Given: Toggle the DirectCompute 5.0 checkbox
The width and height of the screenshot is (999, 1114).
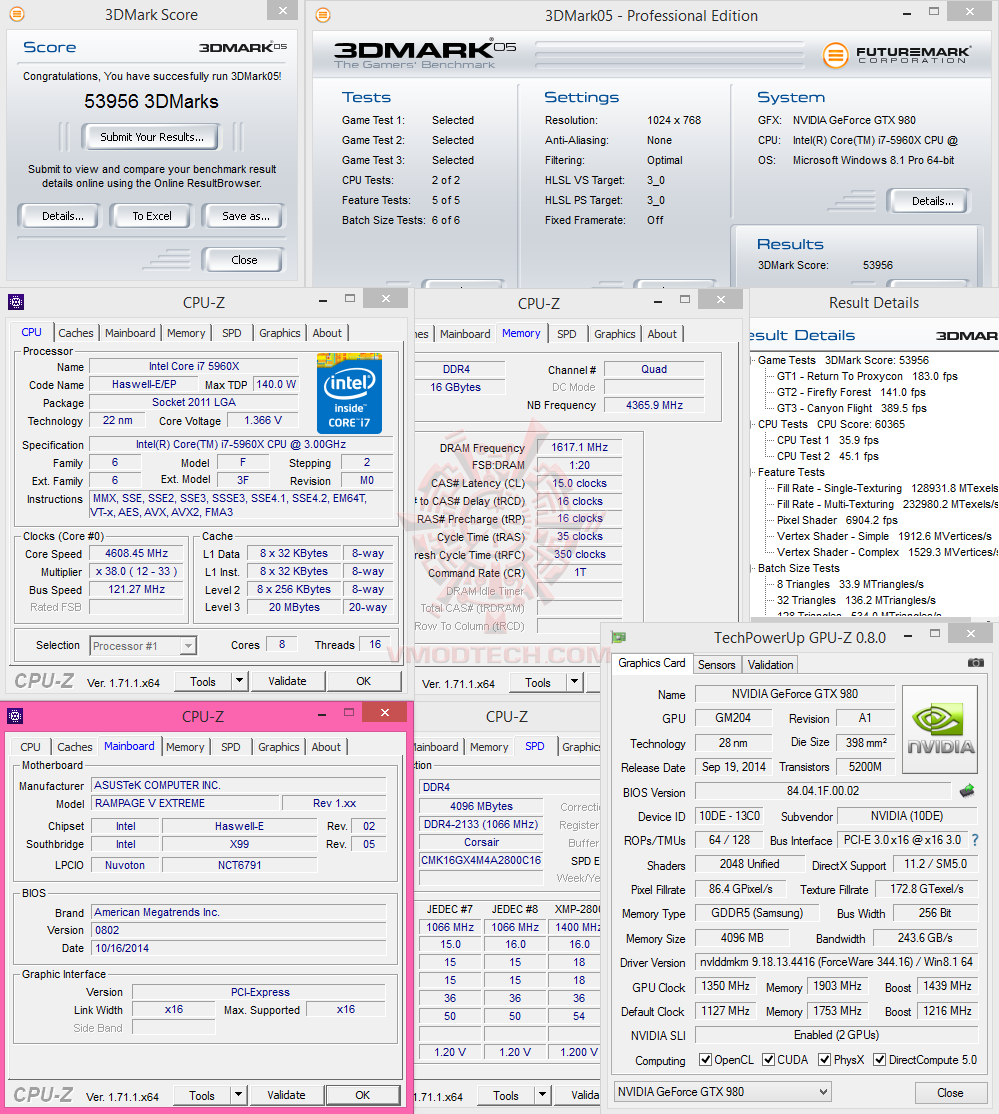Looking at the screenshot, I should tap(879, 1059).
